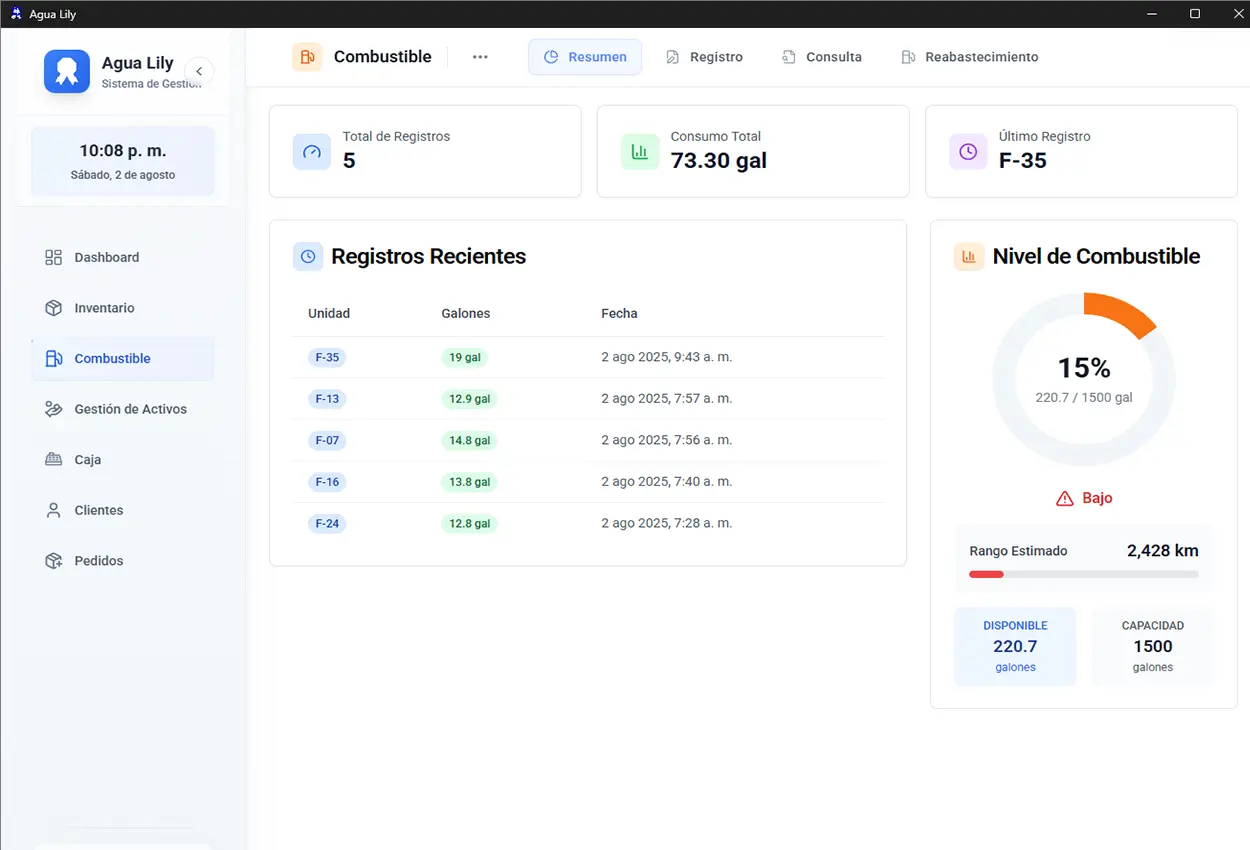Open the Consulta tab
Viewport: 1250px width, 850px height.
tap(822, 57)
